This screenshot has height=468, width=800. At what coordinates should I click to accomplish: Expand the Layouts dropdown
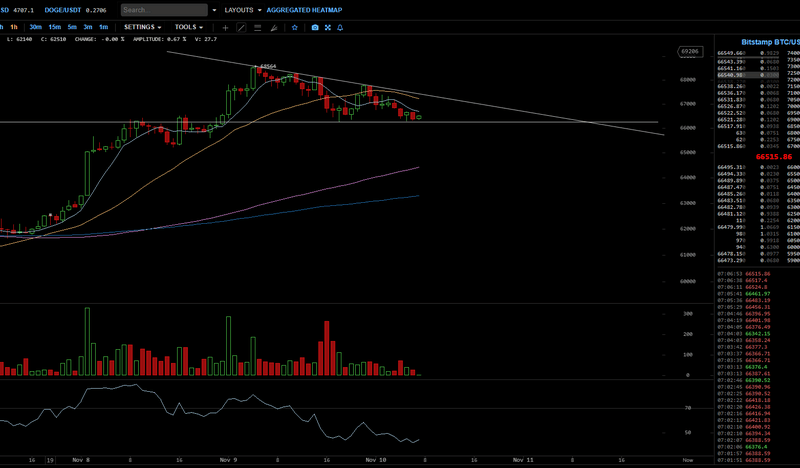click(x=243, y=10)
